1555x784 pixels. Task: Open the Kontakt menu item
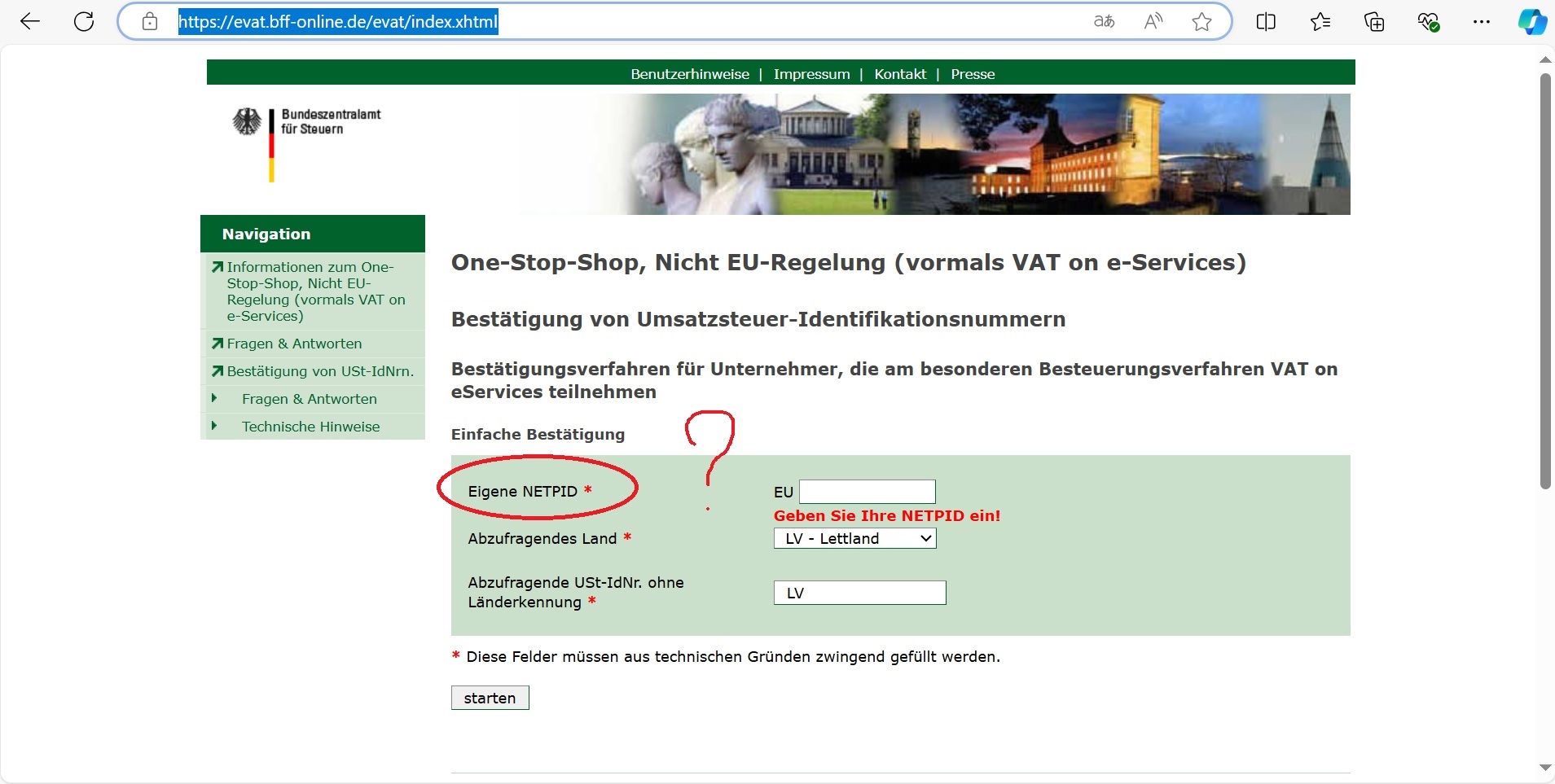tap(899, 74)
